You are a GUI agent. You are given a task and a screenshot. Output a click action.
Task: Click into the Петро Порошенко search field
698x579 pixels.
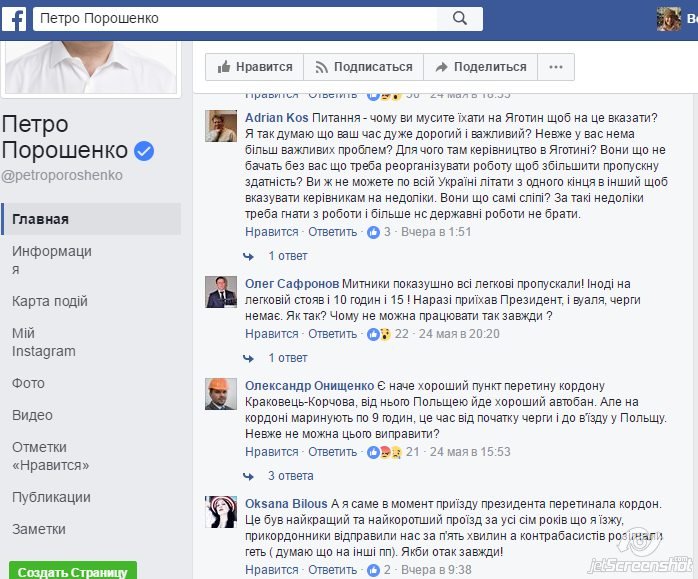(235, 19)
